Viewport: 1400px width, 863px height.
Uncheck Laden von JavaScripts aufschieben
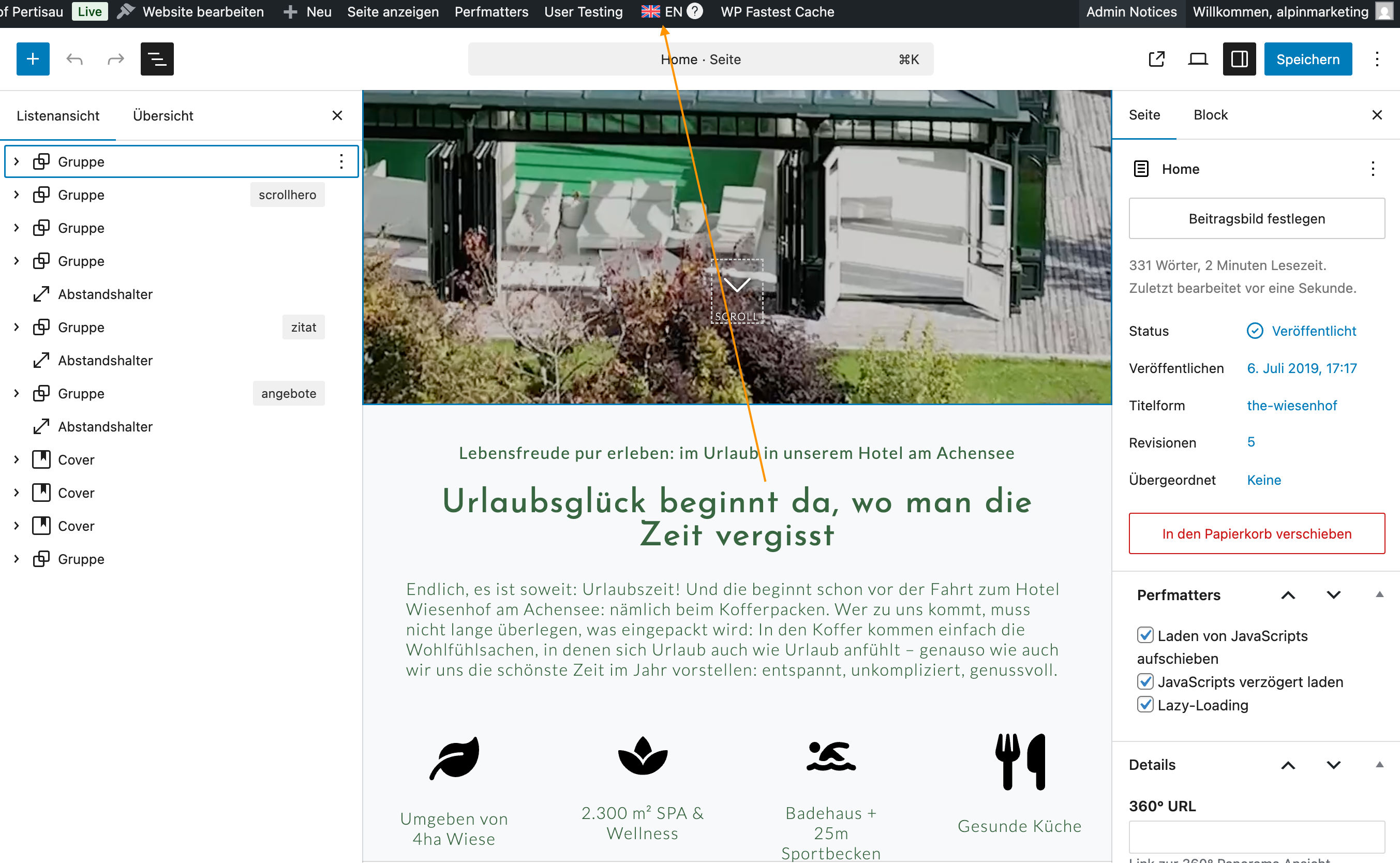(x=1145, y=635)
